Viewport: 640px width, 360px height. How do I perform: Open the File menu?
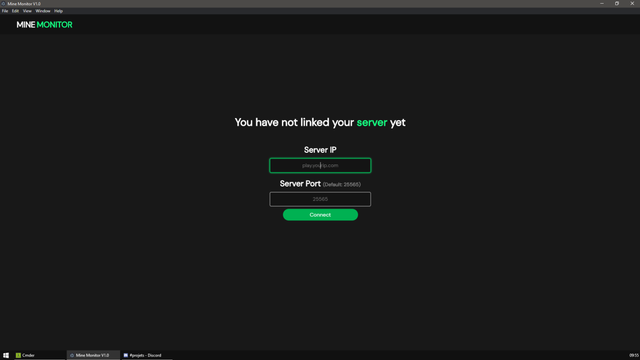[x=5, y=11]
